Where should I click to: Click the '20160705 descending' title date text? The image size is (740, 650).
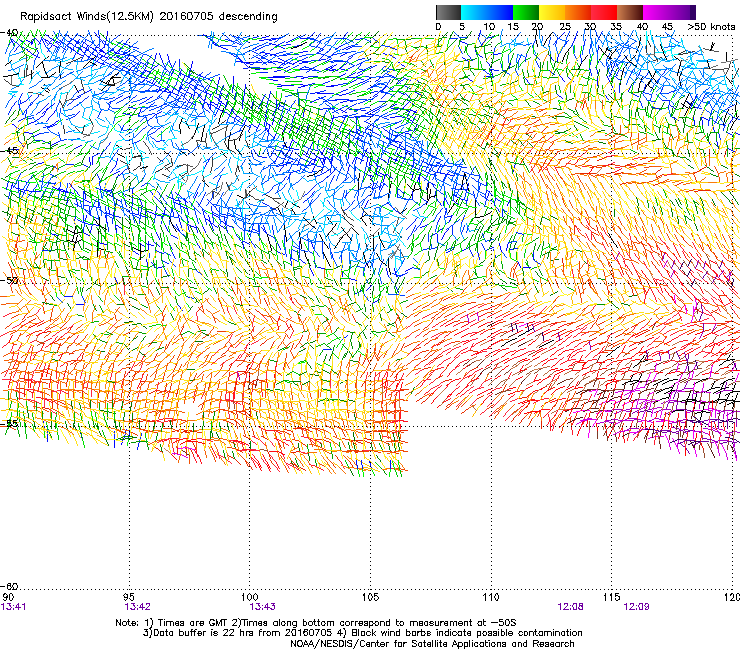pyautogui.click(x=219, y=17)
